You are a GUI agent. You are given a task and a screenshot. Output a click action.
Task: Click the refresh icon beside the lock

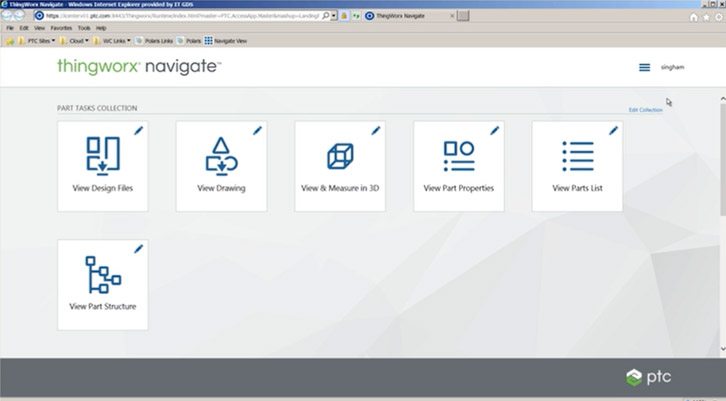[356, 16]
